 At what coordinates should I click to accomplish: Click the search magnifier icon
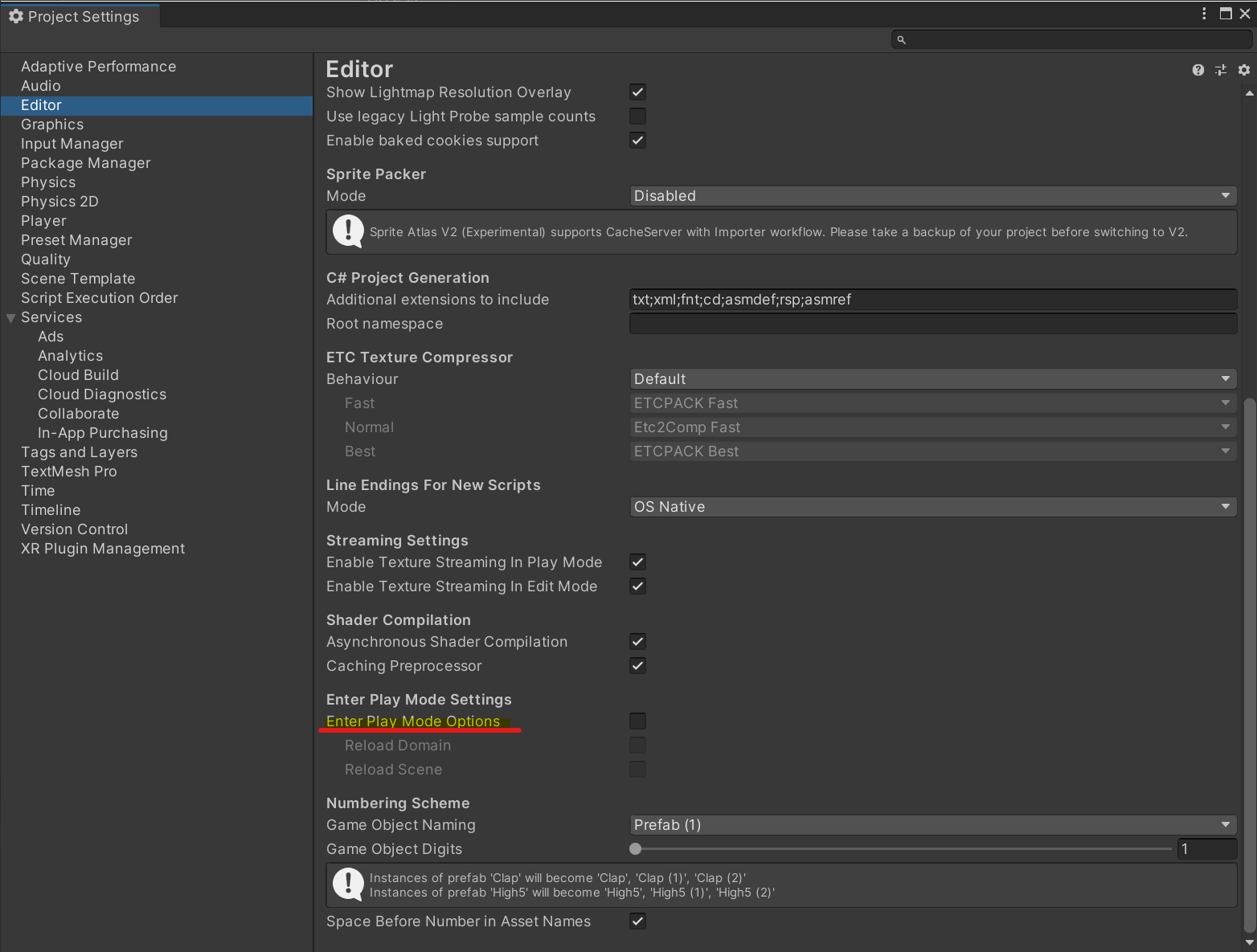point(901,39)
